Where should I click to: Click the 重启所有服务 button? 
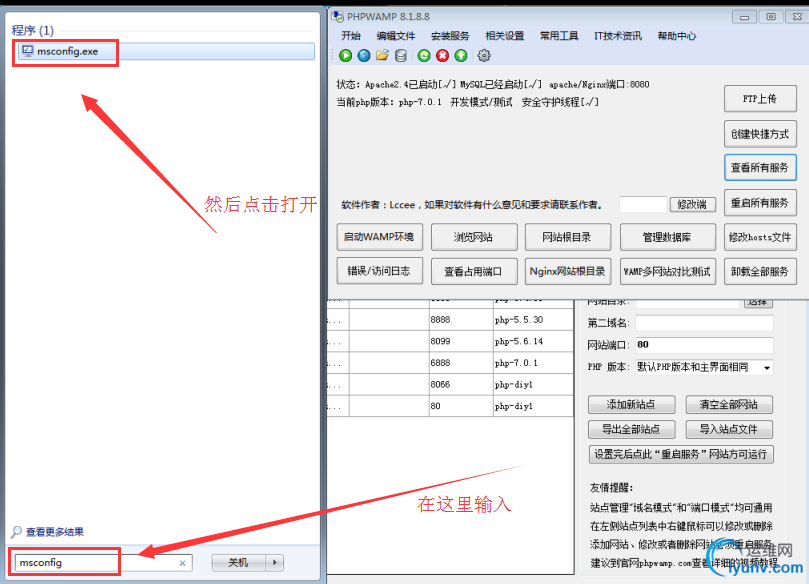(x=760, y=203)
